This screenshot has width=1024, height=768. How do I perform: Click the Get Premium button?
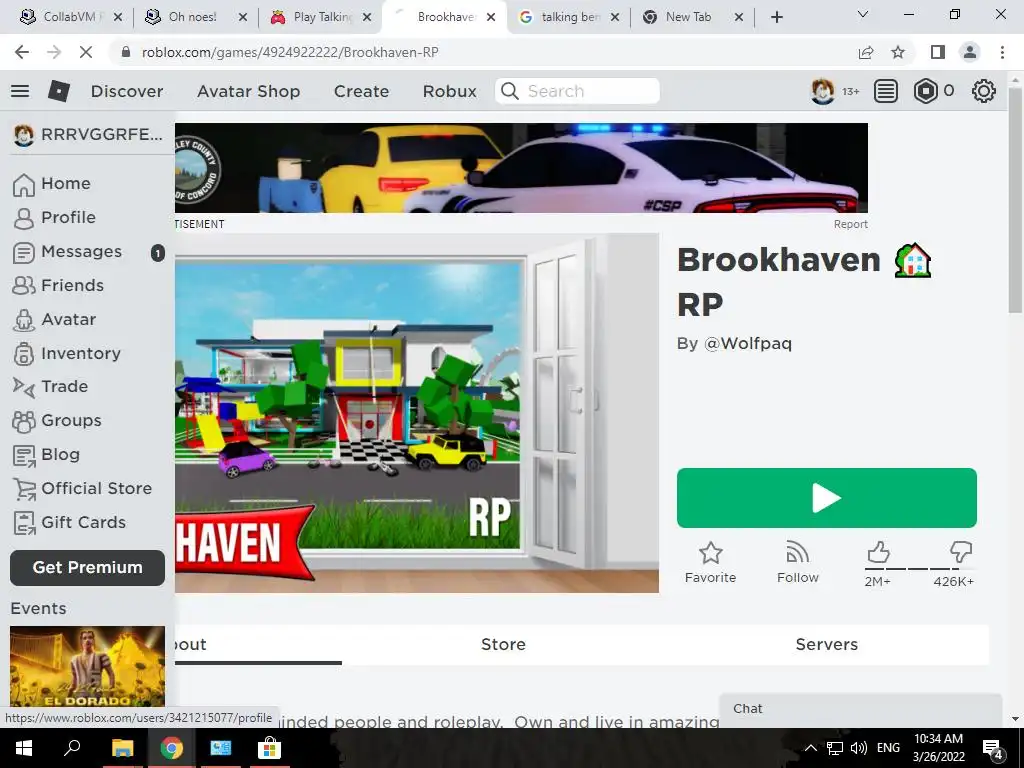click(88, 568)
